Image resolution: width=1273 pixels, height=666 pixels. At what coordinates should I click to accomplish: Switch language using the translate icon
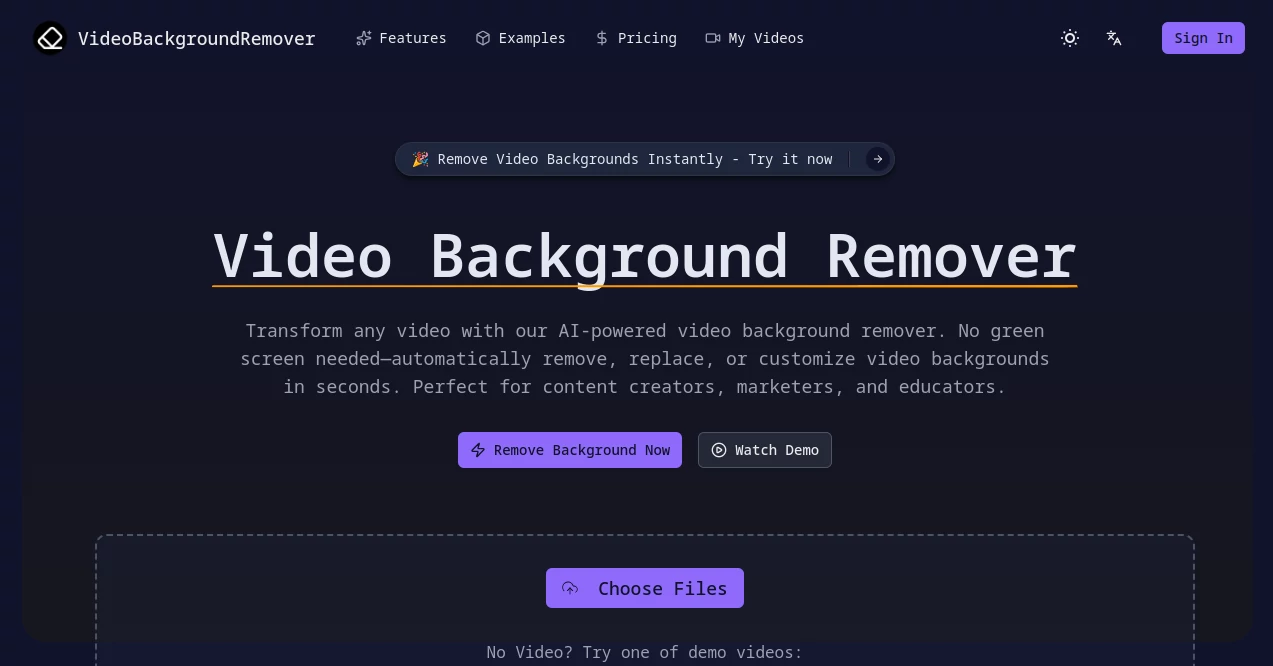coord(1114,38)
